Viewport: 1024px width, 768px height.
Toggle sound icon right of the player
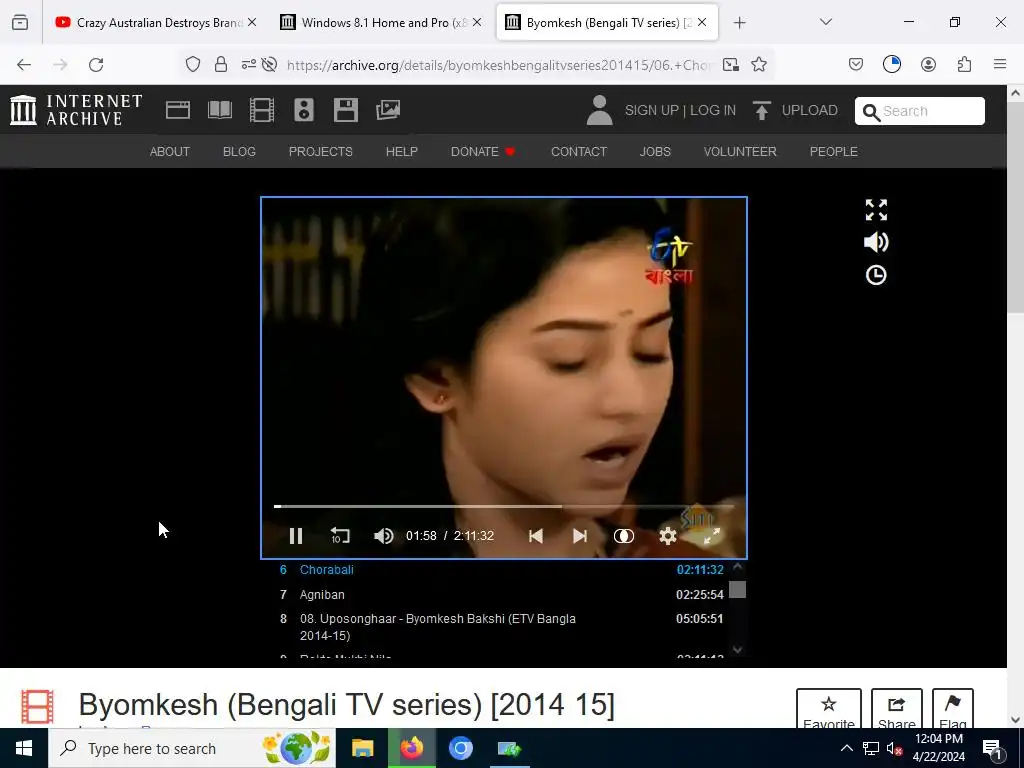[x=876, y=242]
